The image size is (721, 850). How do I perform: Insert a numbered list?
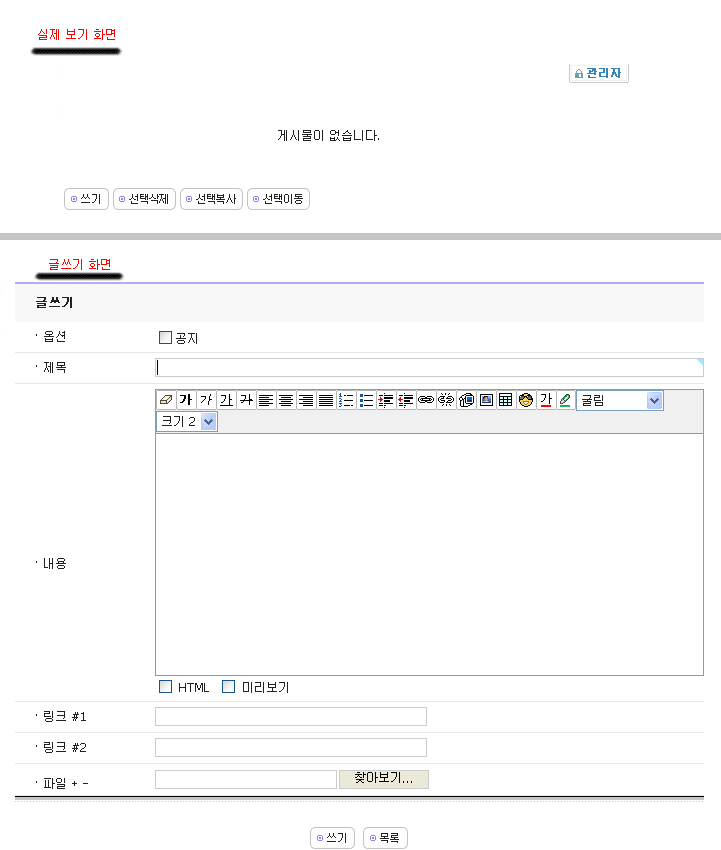coord(346,400)
